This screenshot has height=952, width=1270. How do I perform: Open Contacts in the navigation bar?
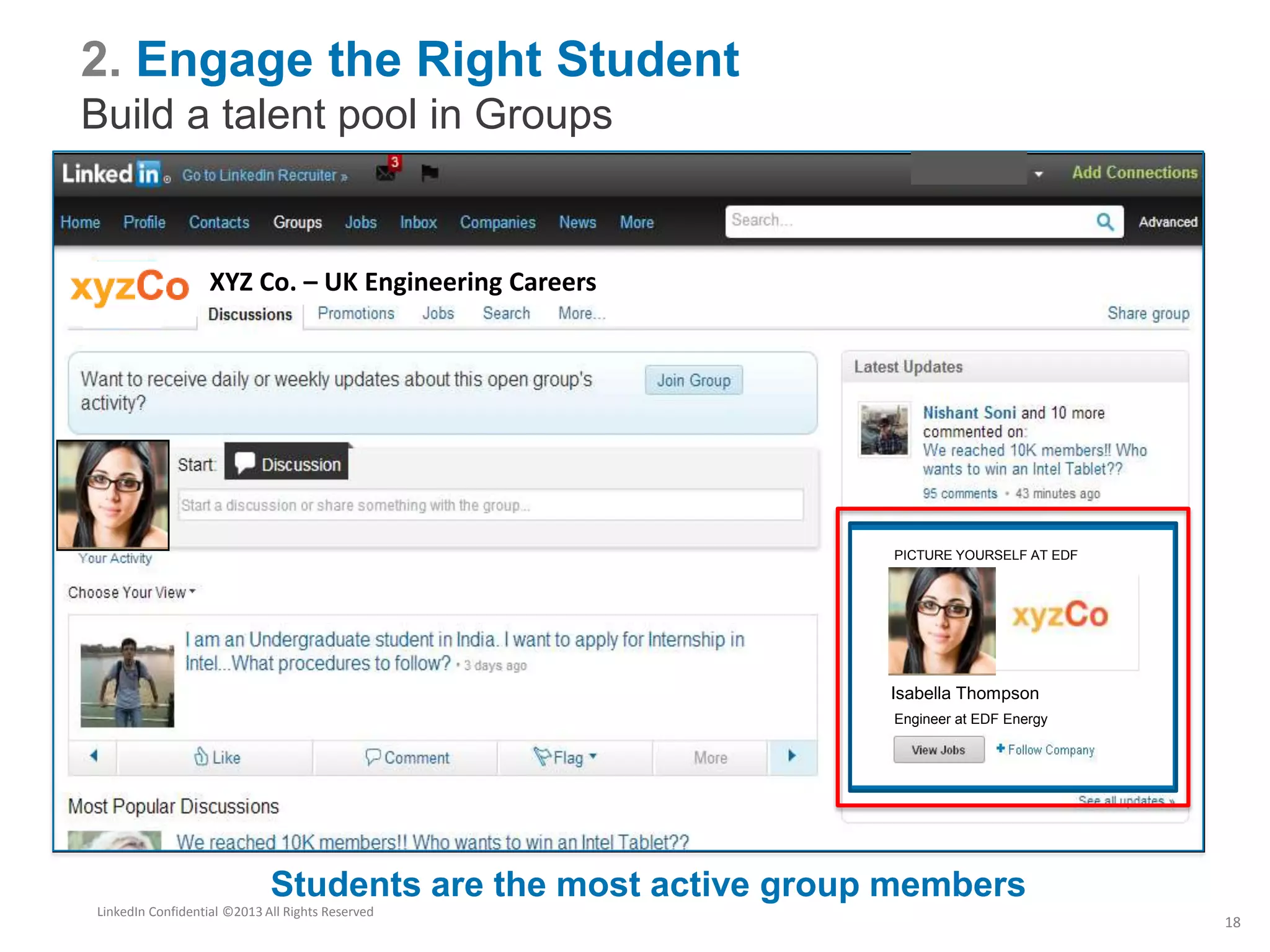[219, 223]
